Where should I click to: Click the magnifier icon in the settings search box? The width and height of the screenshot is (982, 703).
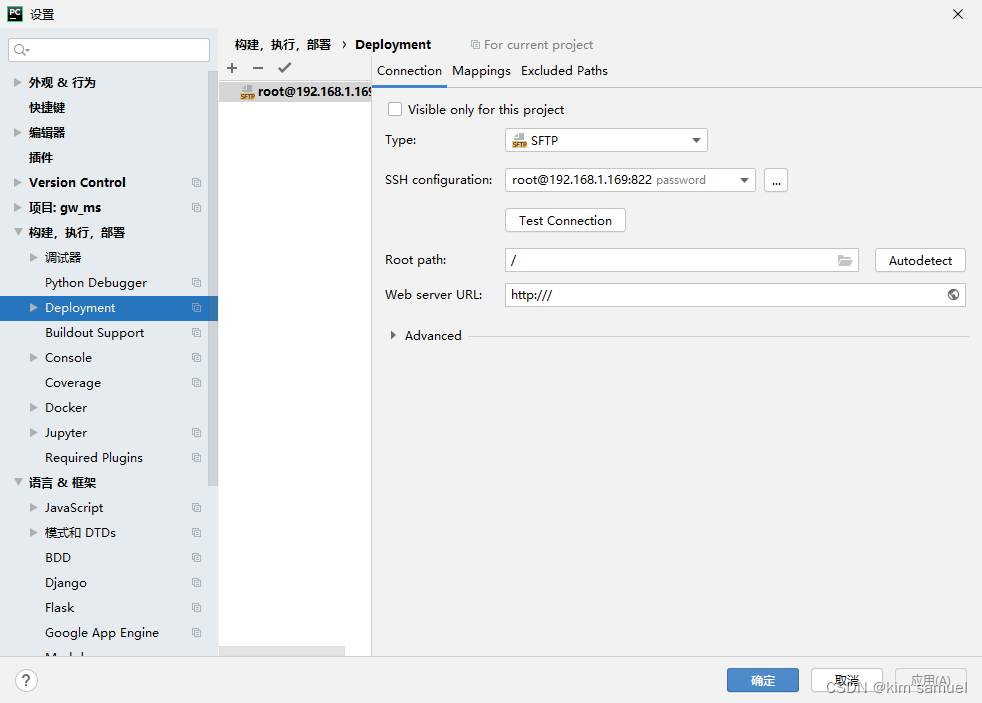coord(20,49)
